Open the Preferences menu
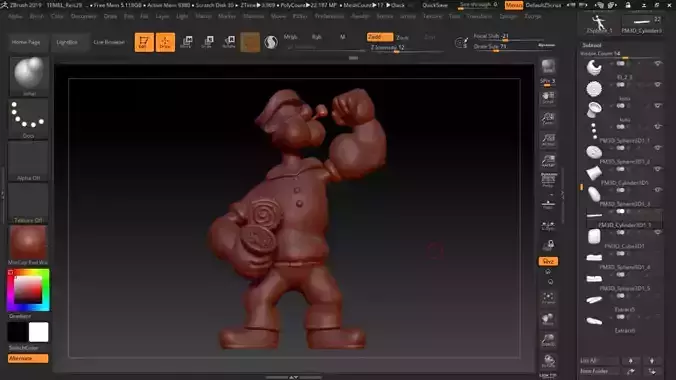The height and width of the screenshot is (380, 676). pyautogui.click(x=329, y=16)
